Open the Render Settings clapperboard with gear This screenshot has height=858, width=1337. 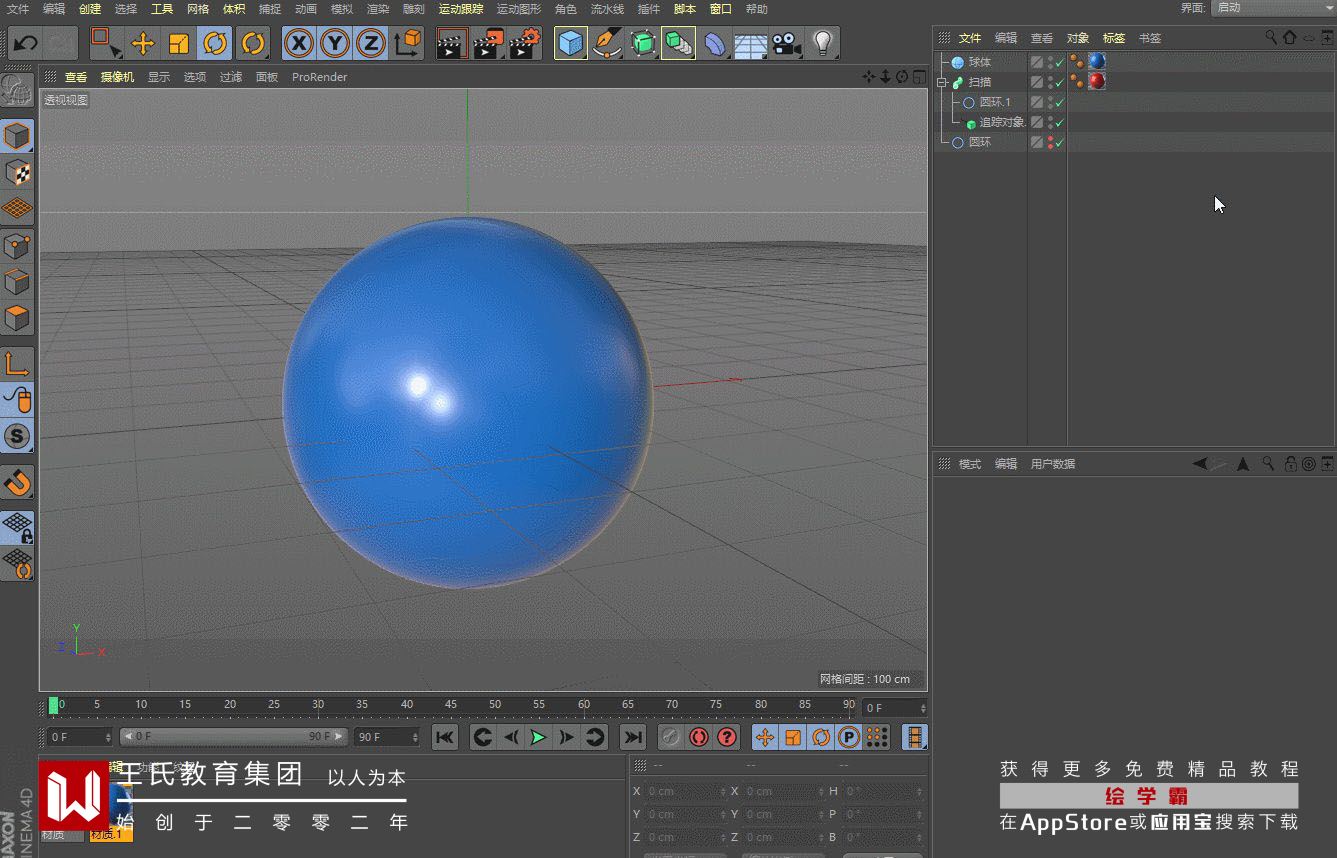tap(525, 43)
